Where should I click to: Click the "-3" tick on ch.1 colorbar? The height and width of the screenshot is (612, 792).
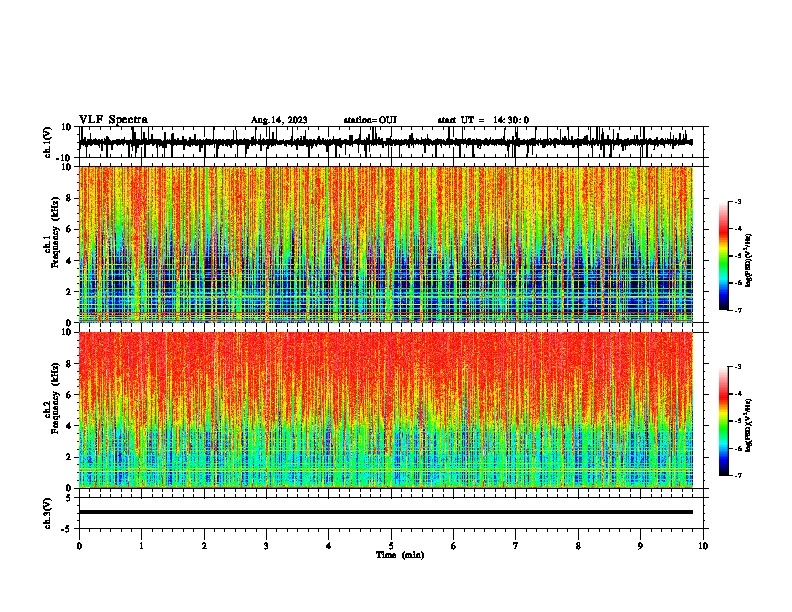pyautogui.click(x=738, y=201)
